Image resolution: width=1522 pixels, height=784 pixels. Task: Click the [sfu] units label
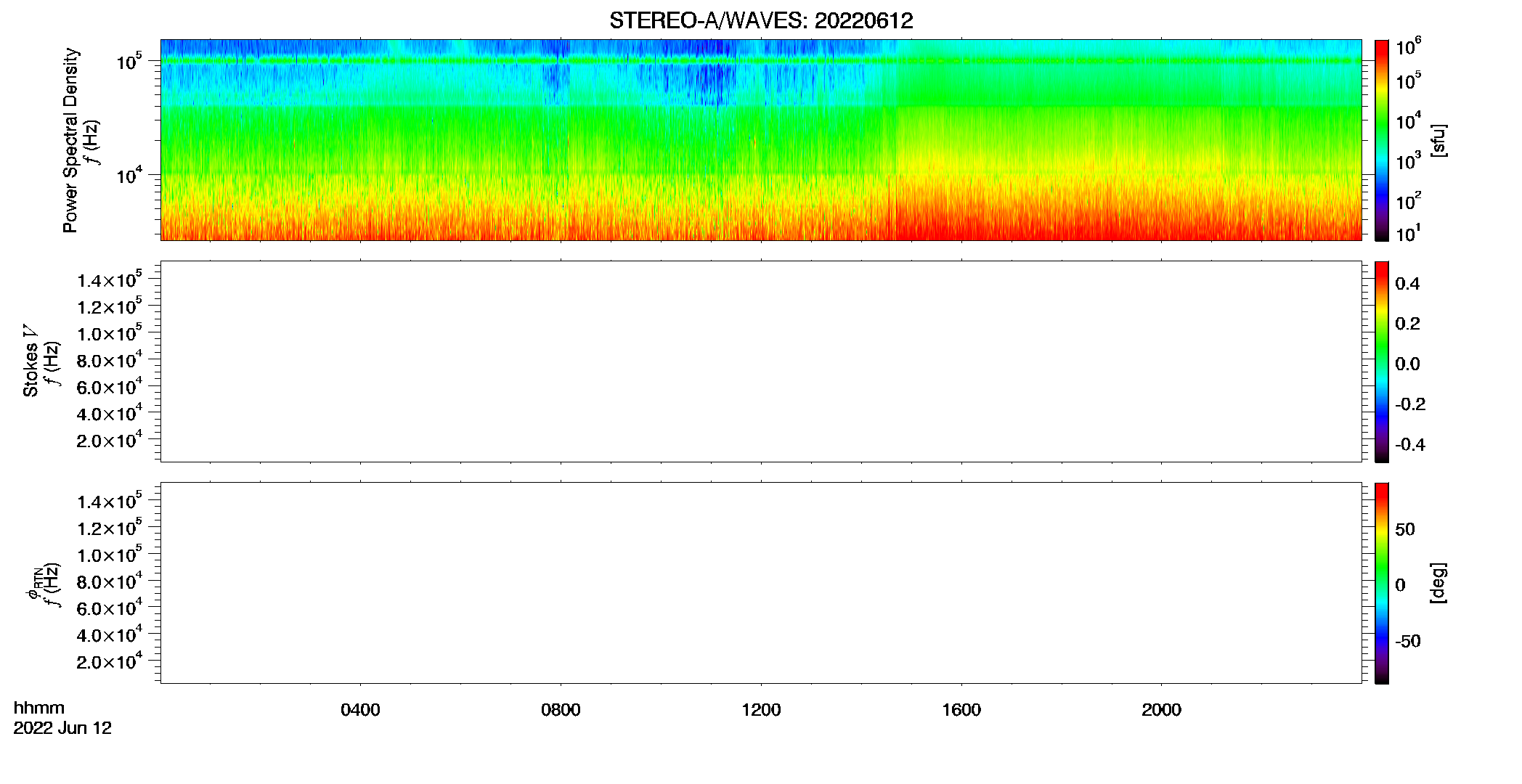coord(1438,140)
